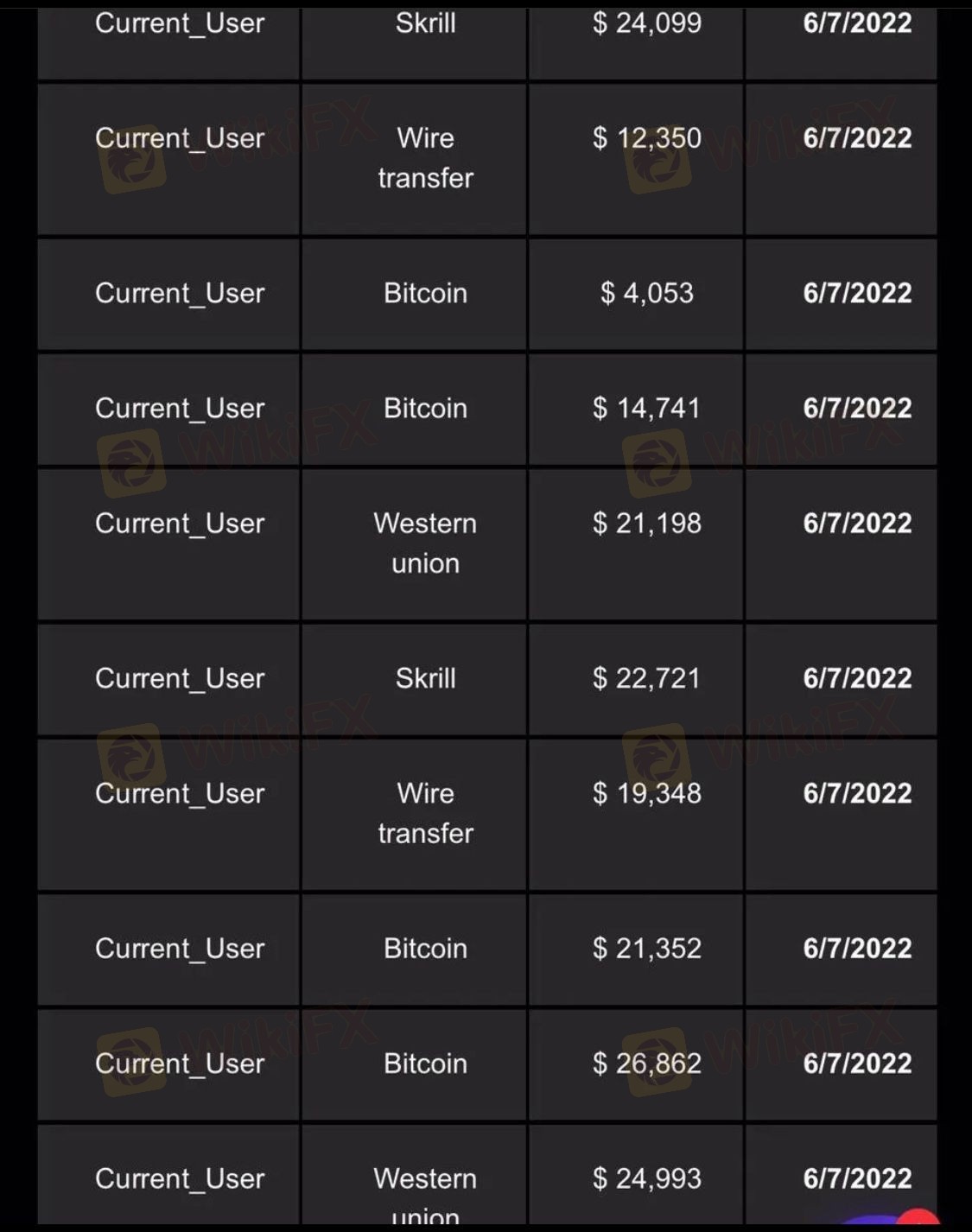The image size is (972, 1232).
Task: Click the $ 14,741 amount cell
Action: click(x=647, y=409)
